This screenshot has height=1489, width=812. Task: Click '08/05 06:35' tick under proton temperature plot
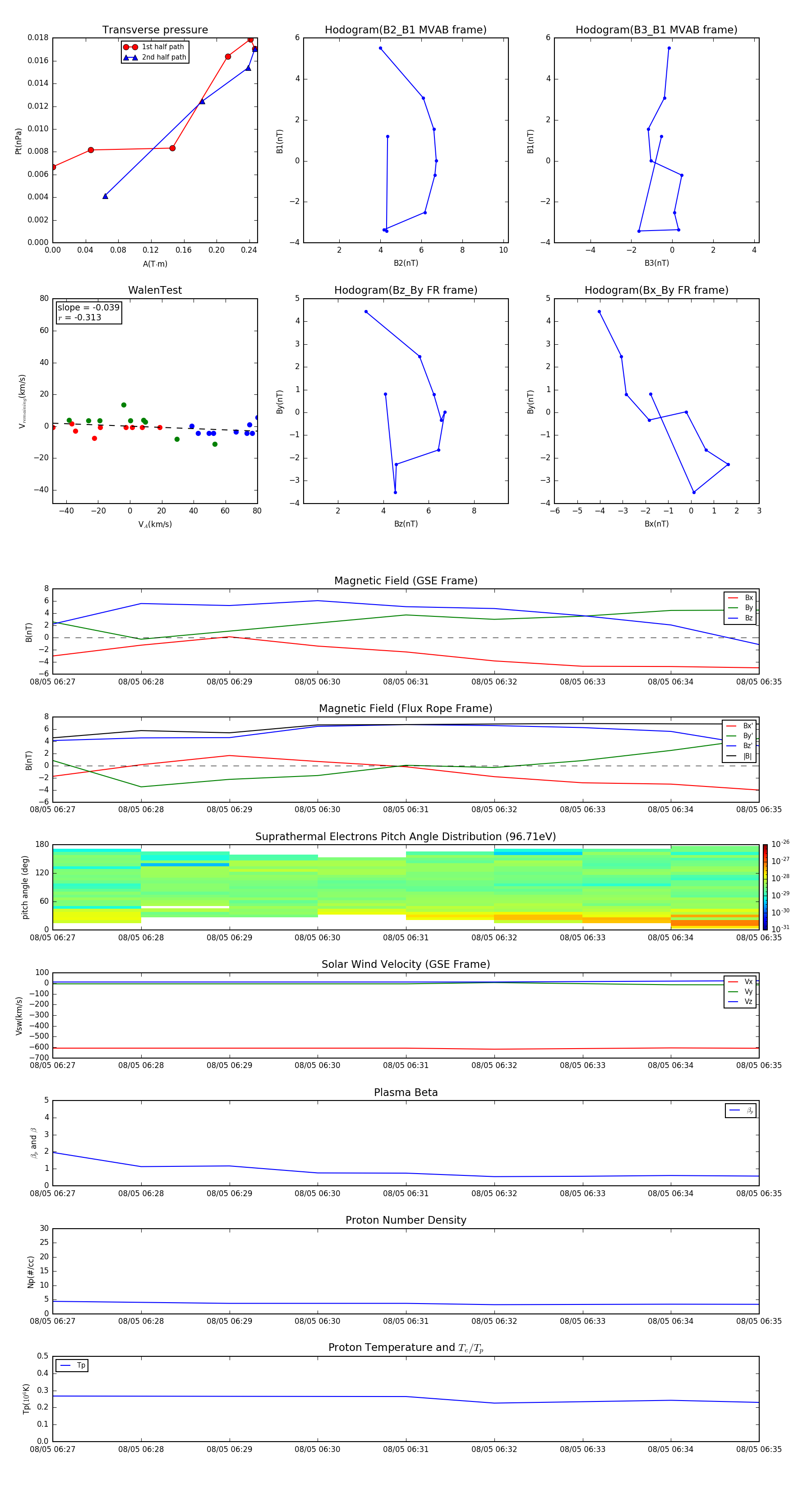pyautogui.click(x=759, y=1449)
